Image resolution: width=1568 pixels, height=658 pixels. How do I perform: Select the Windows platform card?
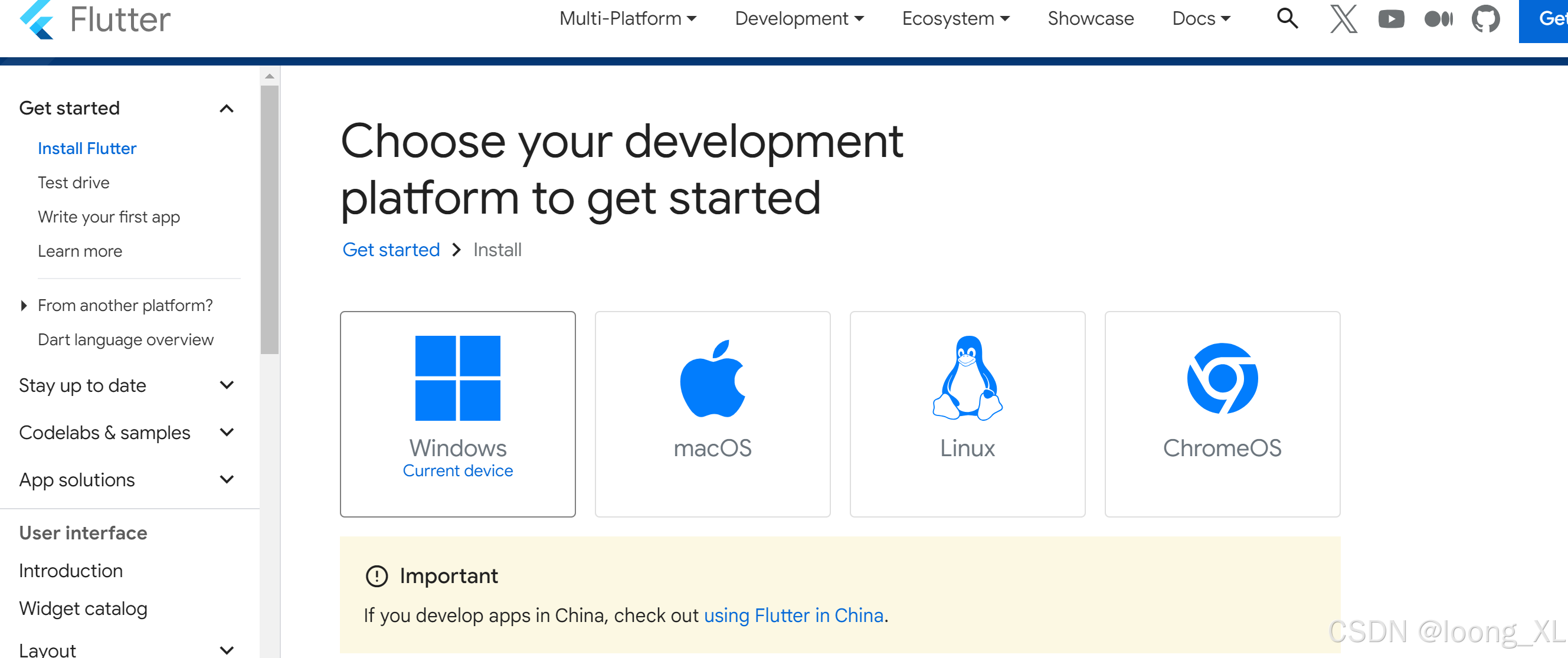pos(458,414)
